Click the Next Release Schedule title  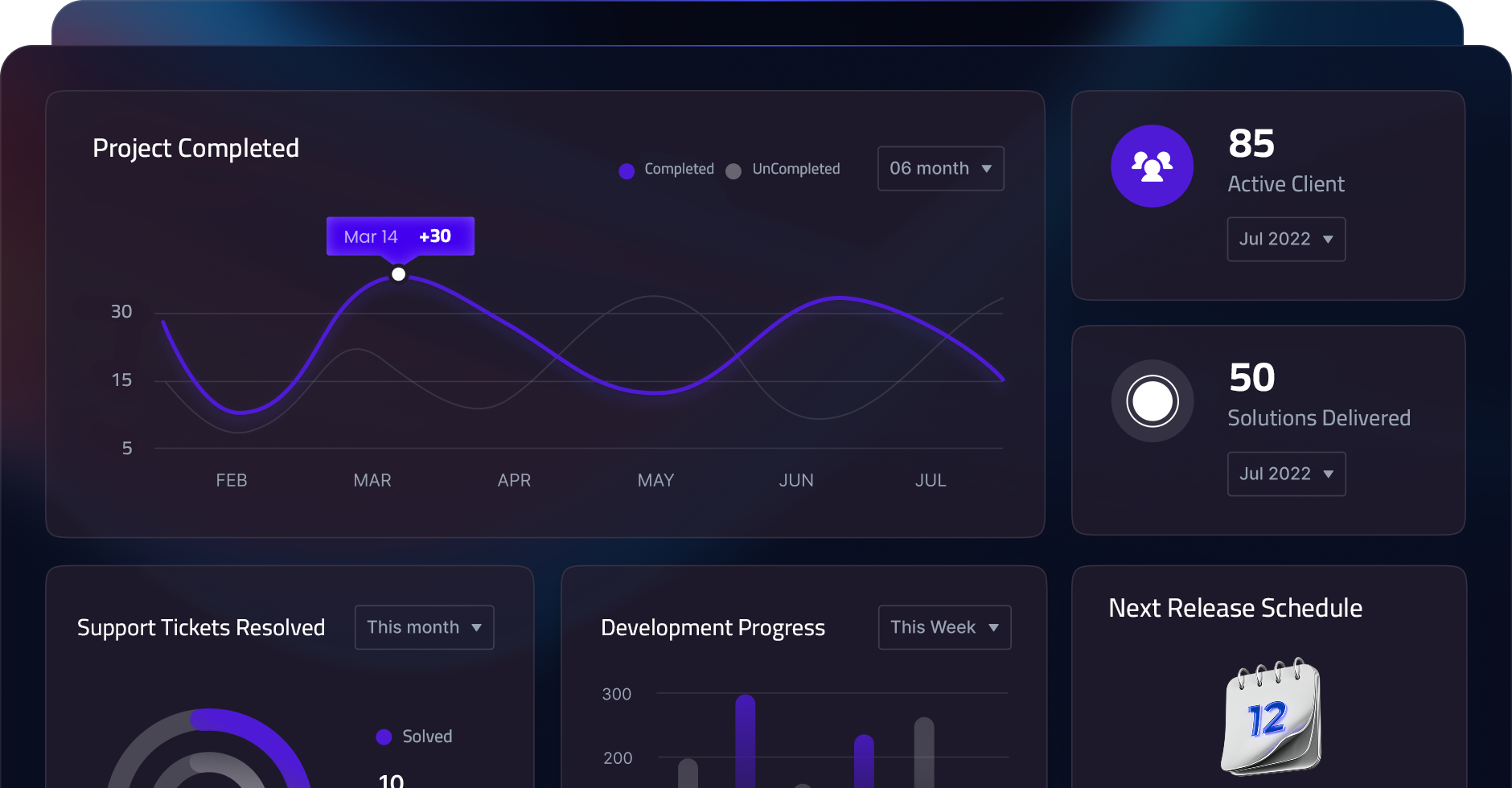[x=1235, y=608]
